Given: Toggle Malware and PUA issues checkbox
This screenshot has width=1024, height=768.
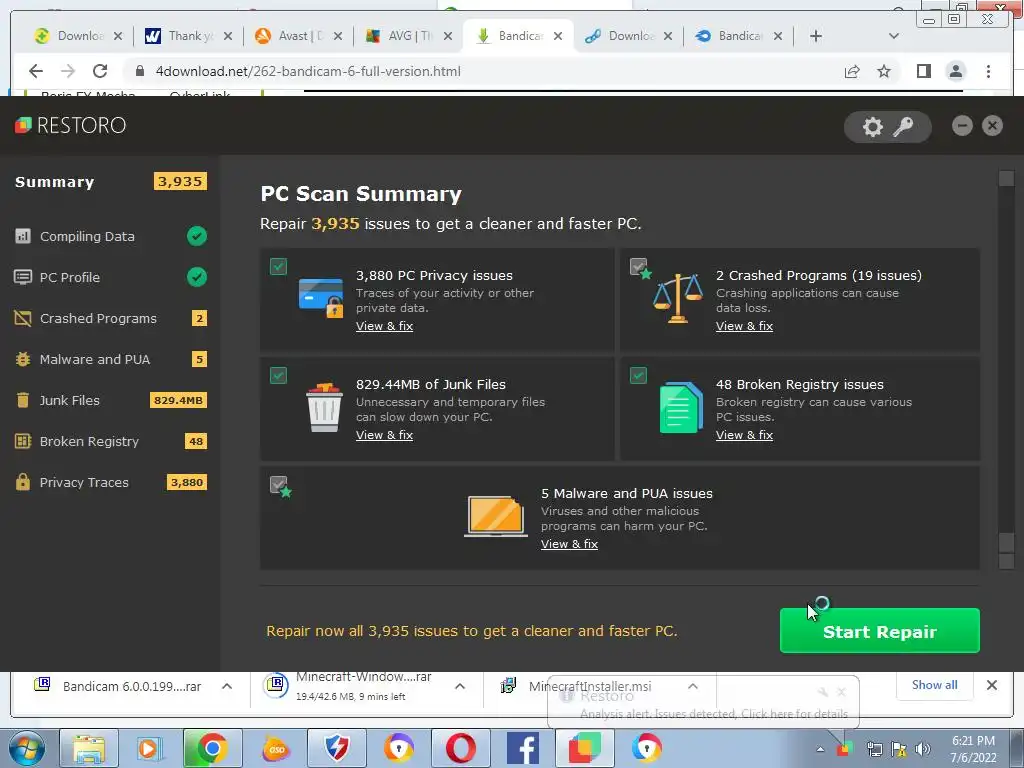Looking at the screenshot, I should [278, 485].
